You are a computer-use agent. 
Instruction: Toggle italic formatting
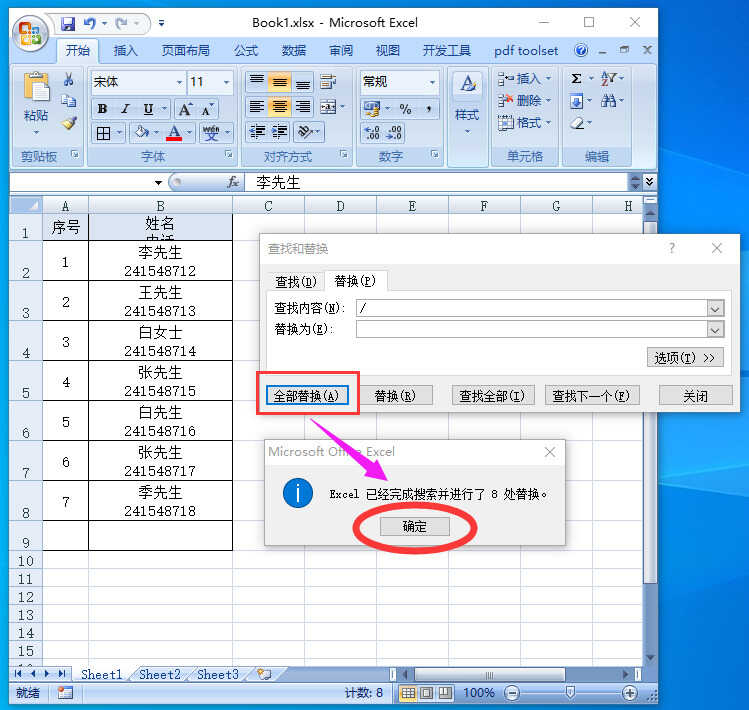(x=126, y=109)
